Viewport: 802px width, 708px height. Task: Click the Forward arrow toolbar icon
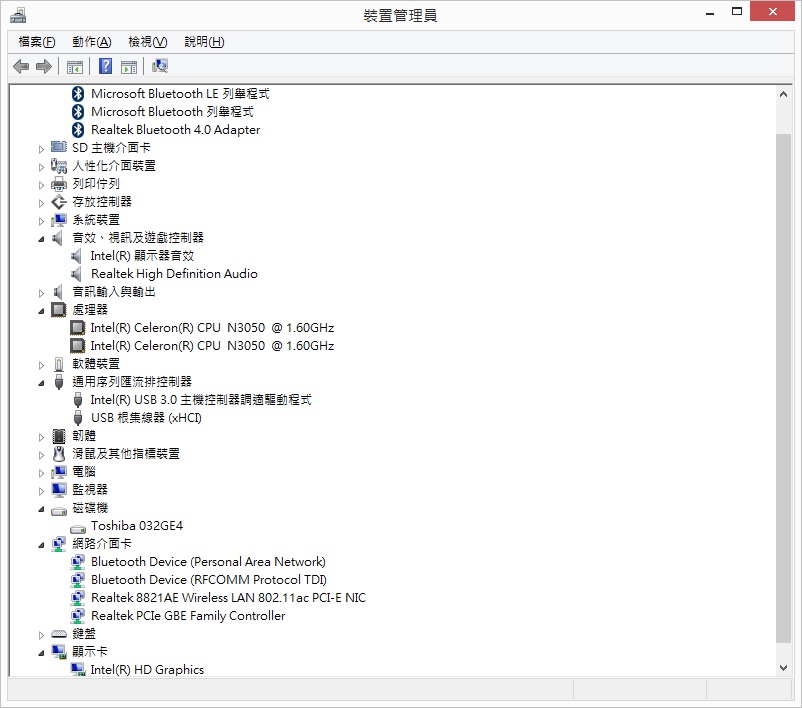(44, 67)
